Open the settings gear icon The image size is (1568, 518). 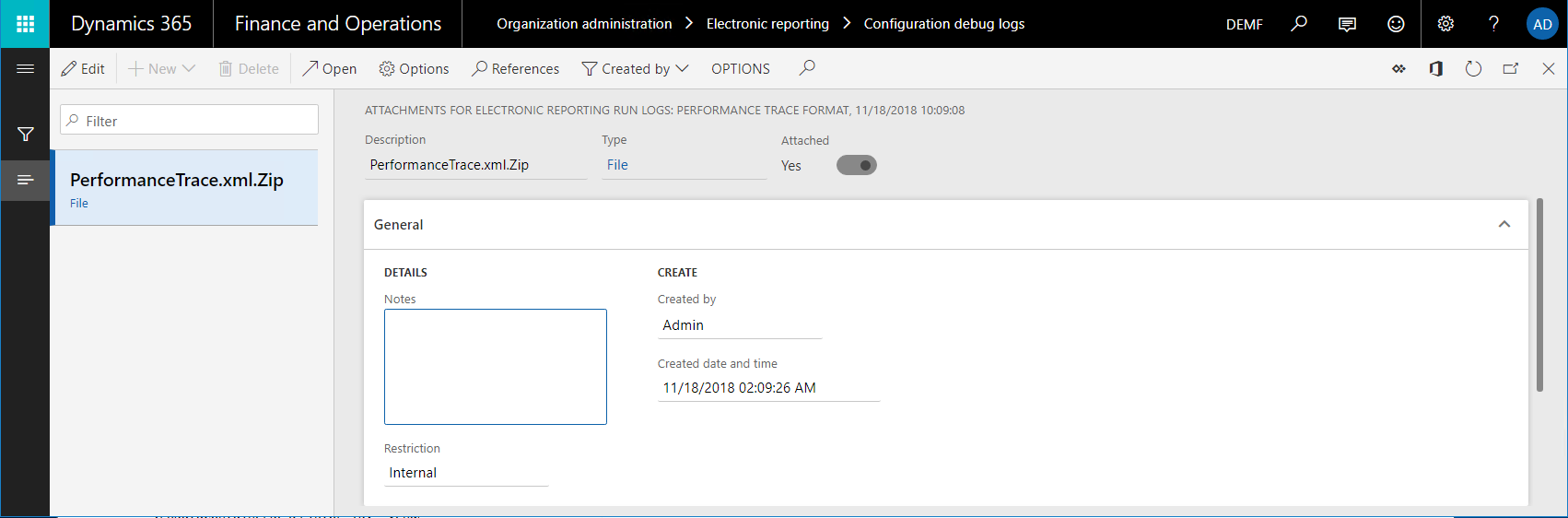[x=1445, y=24]
